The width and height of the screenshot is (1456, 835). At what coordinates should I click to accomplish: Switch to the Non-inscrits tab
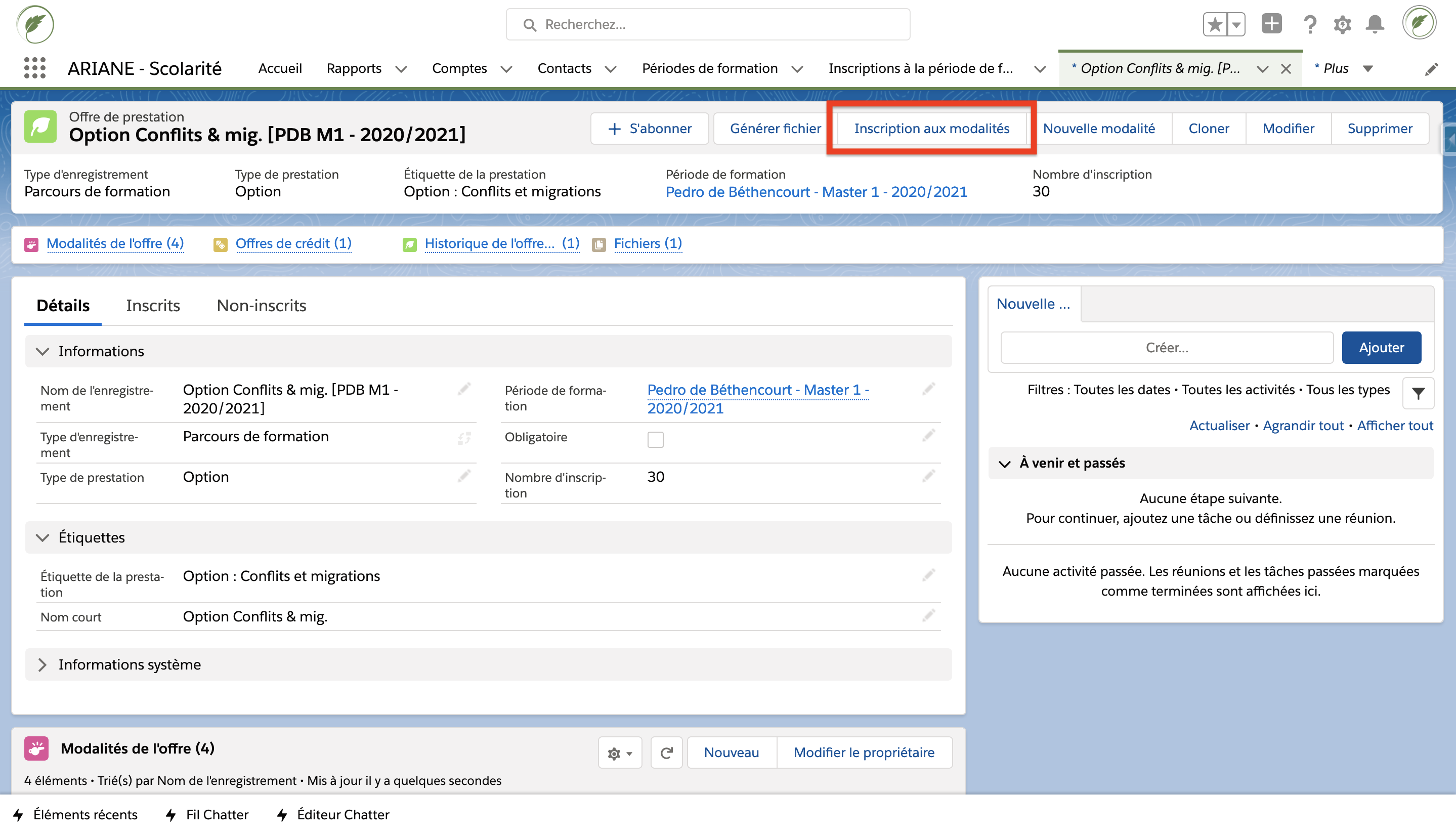pyautogui.click(x=261, y=305)
